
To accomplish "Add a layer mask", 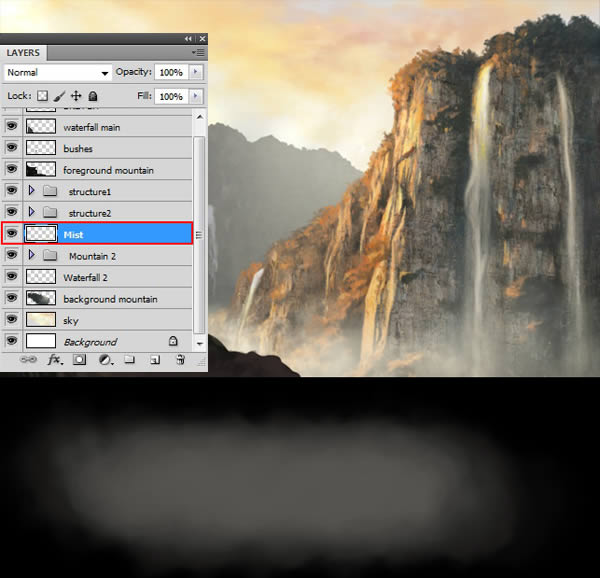I will [79, 360].
